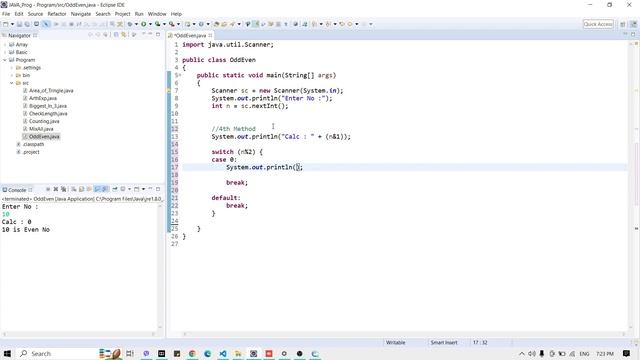This screenshot has height=360, width=640.
Task: Click 'Writable' in status bar
Action: click(396, 343)
